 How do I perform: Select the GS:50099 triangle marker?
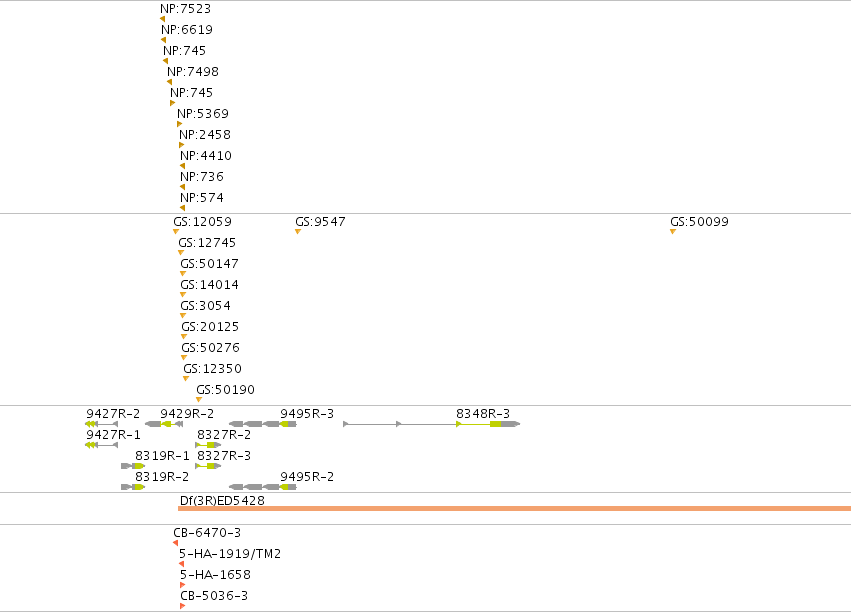pyautogui.click(x=673, y=232)
